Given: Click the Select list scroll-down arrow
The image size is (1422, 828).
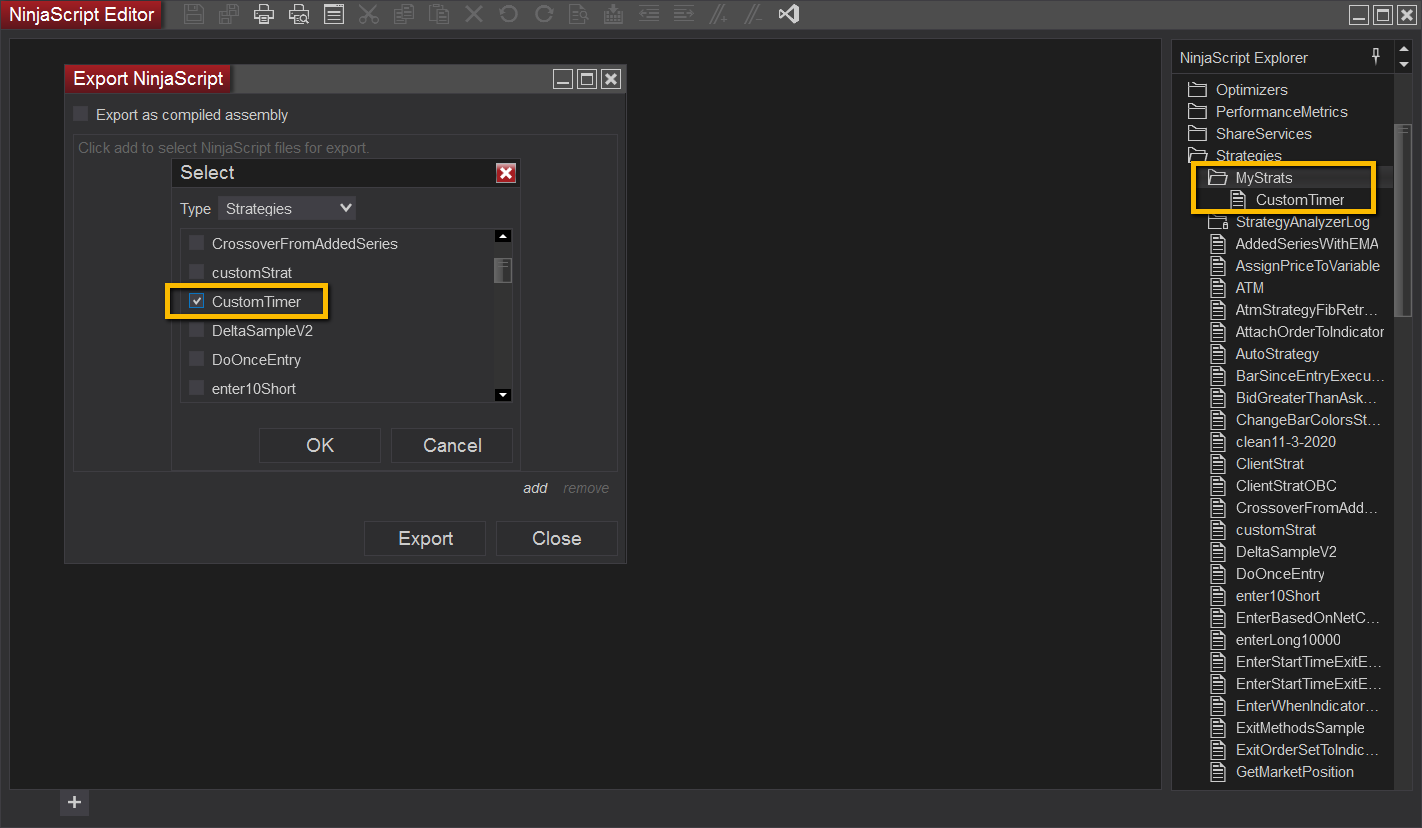Looking at the screenshot, I should tap(503, 395).
